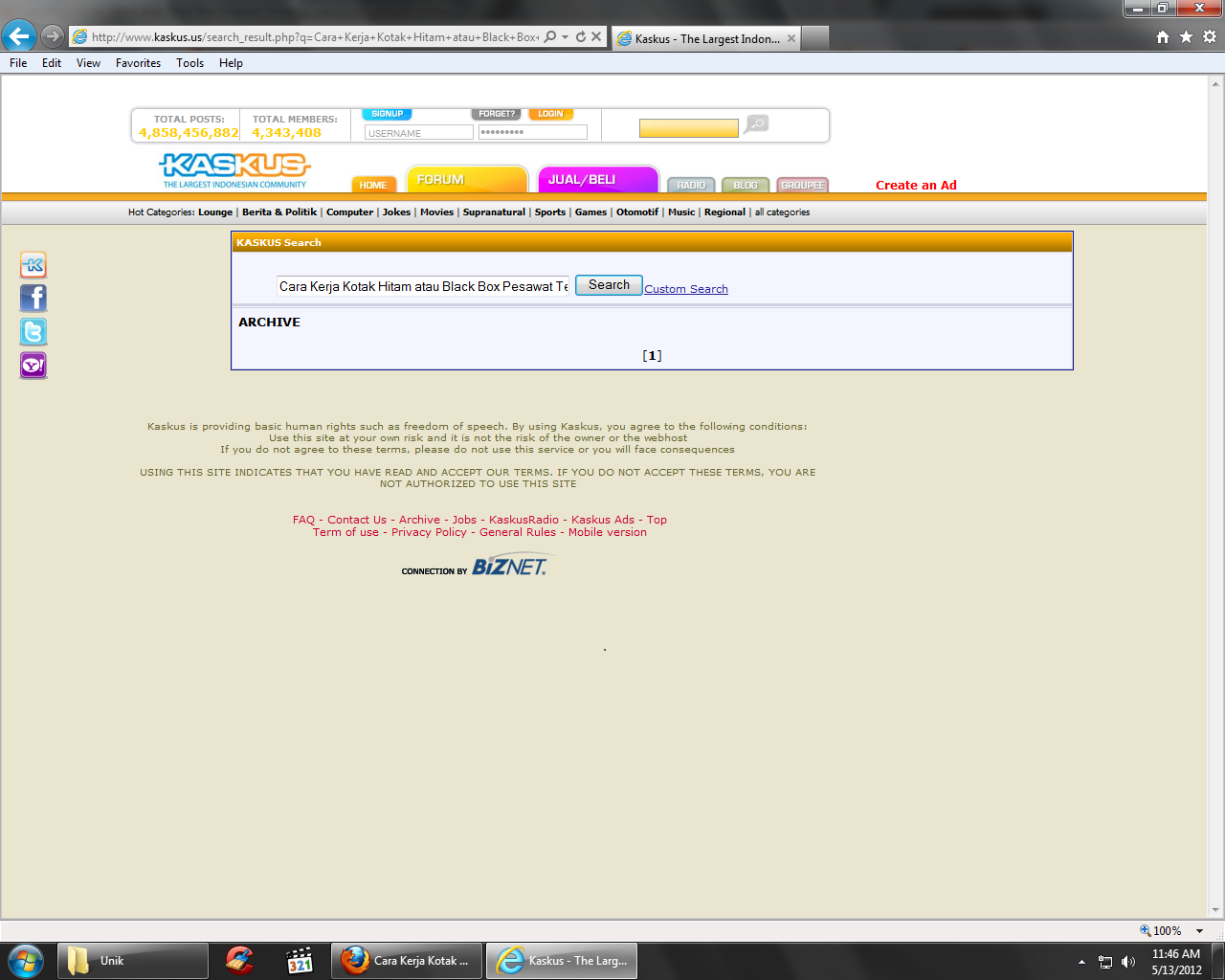
Task: Open browser Tools gear icon
Action: point(1210,37)
